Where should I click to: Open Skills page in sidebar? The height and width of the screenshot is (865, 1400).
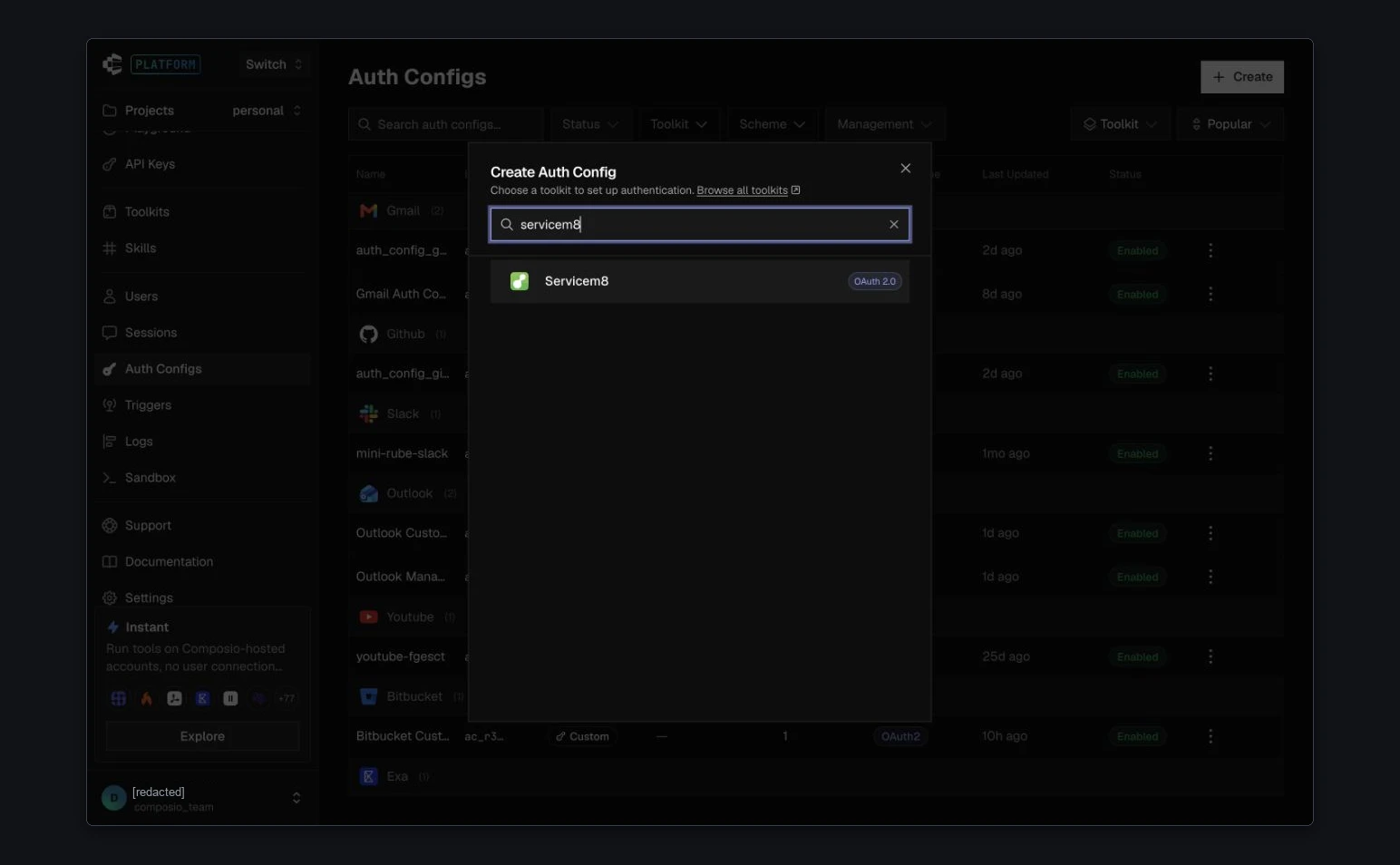[141, 248]
